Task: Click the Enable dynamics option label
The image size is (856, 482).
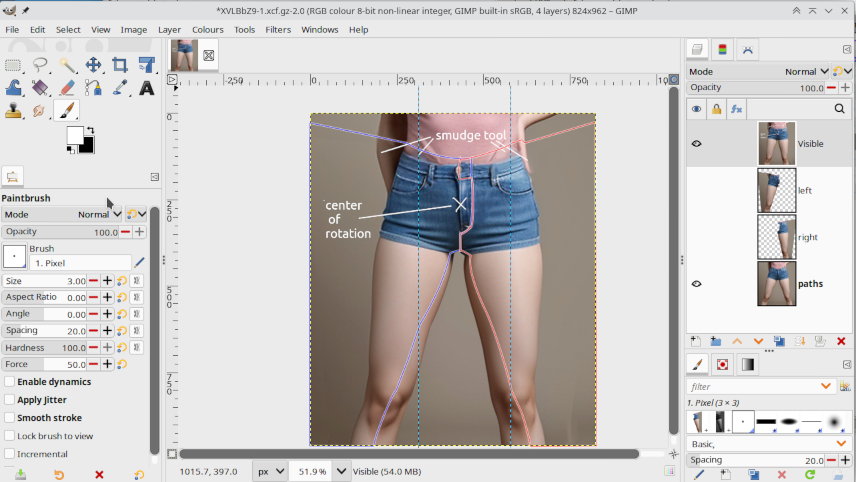Action: [54, 382]
